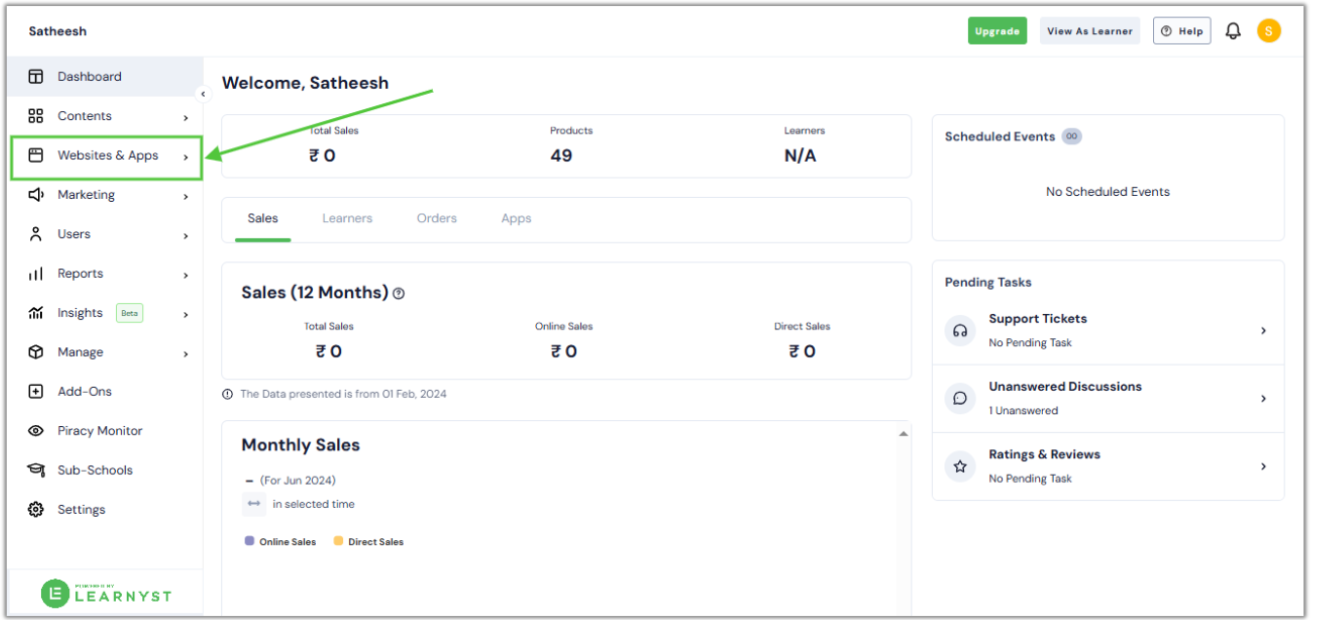Open the profile avatar menu
Viewport: 1318px width, 620px height.
pos(1268,30)
